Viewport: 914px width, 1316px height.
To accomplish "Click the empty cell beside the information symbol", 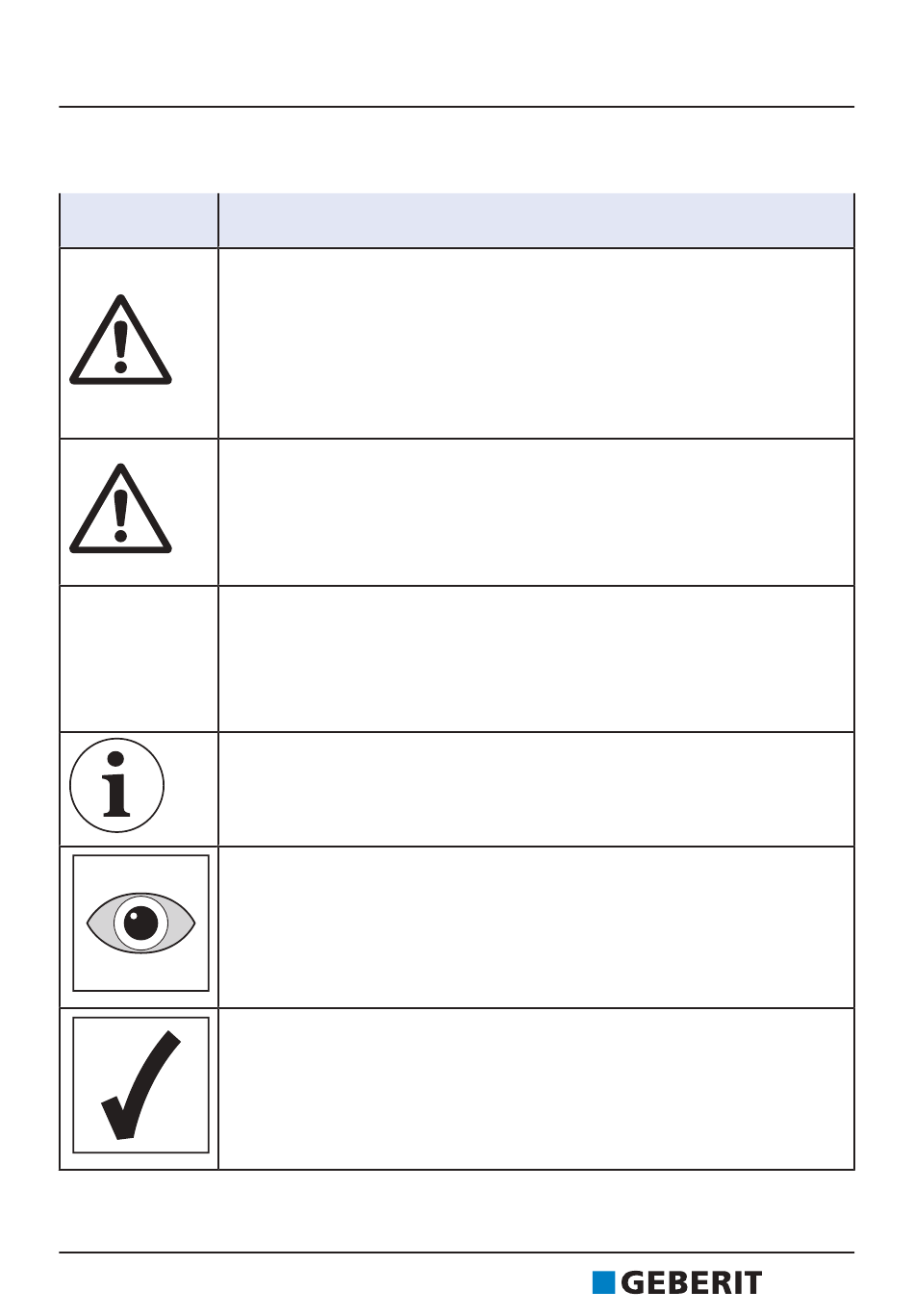I will (x=537, y=790).
